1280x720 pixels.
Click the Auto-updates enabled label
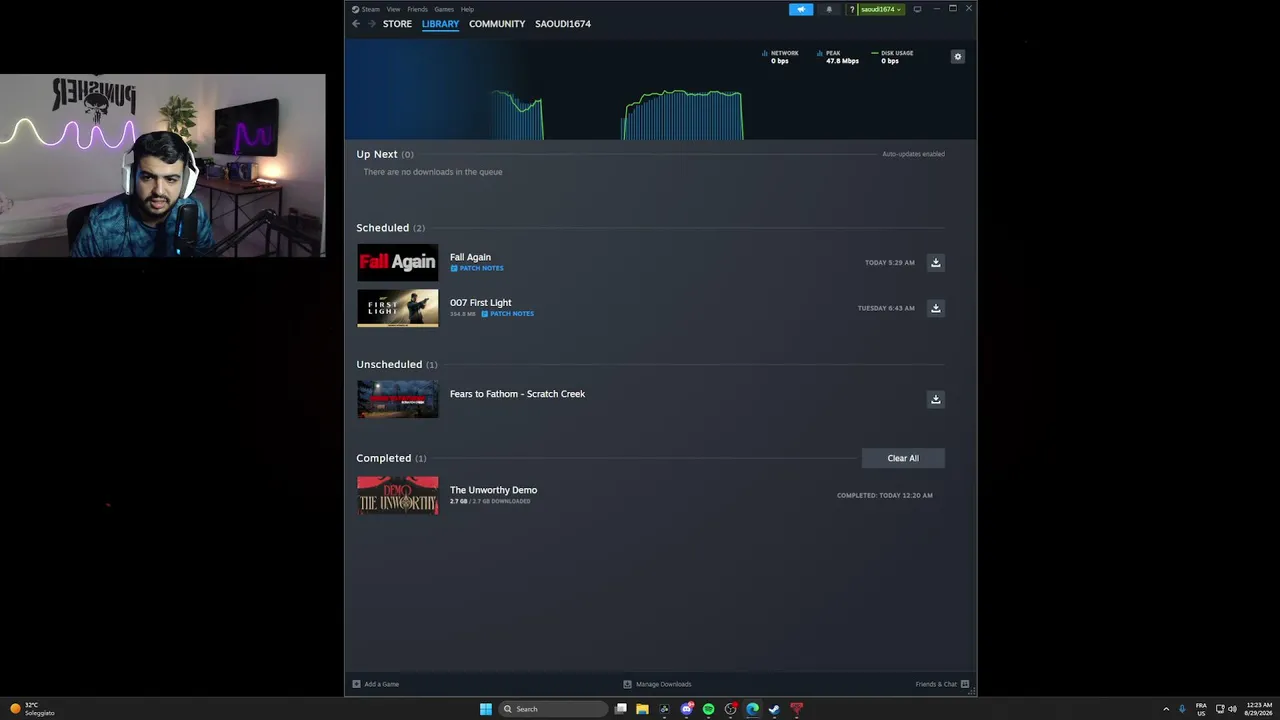click(x=913, y=154)
